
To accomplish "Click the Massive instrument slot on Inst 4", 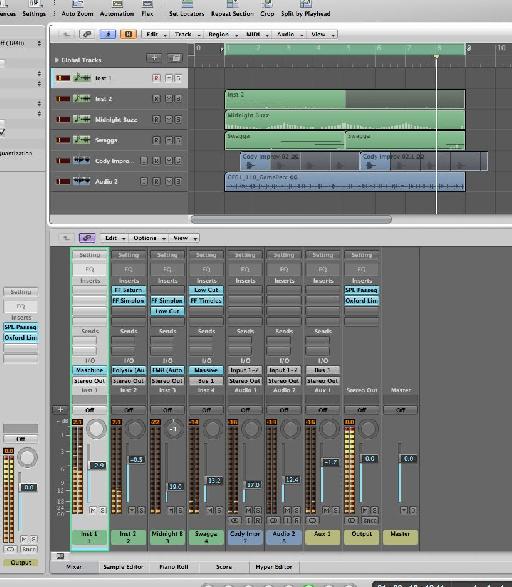I will (x=206, y=370).
